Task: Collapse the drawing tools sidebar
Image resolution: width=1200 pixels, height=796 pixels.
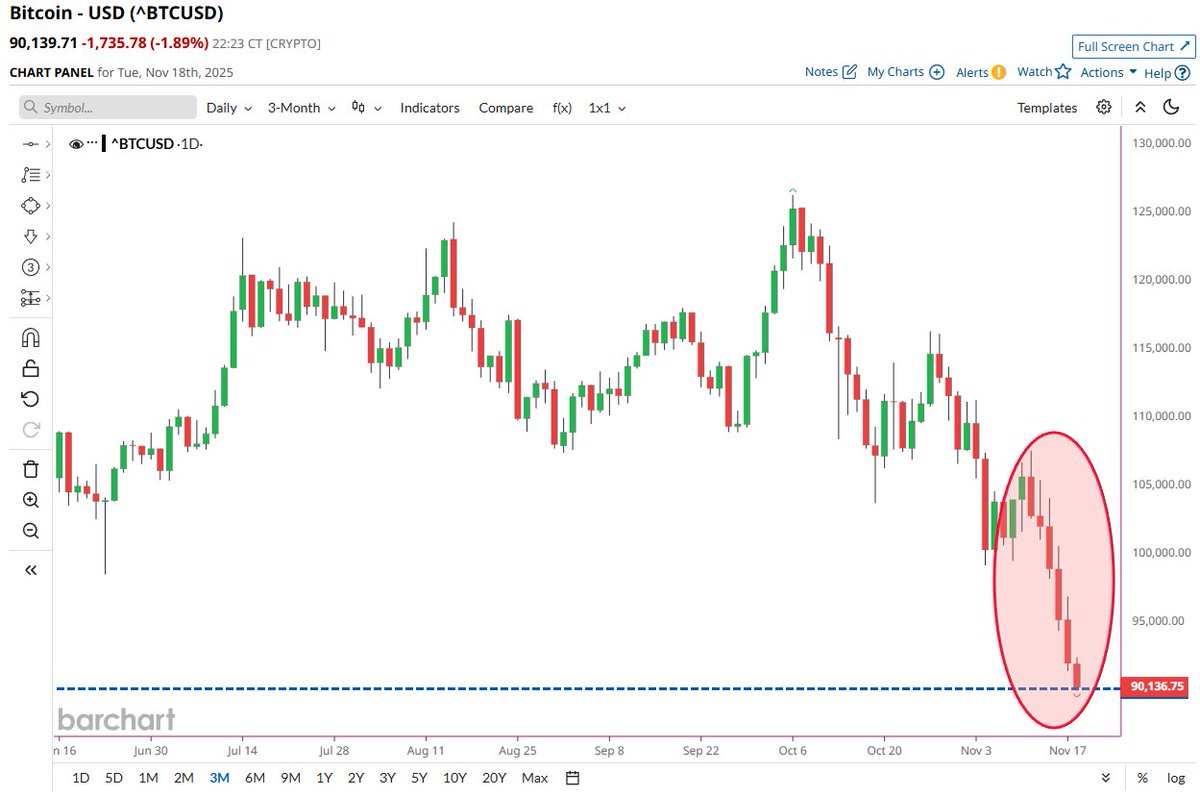Action: click(x=30, y=570)
